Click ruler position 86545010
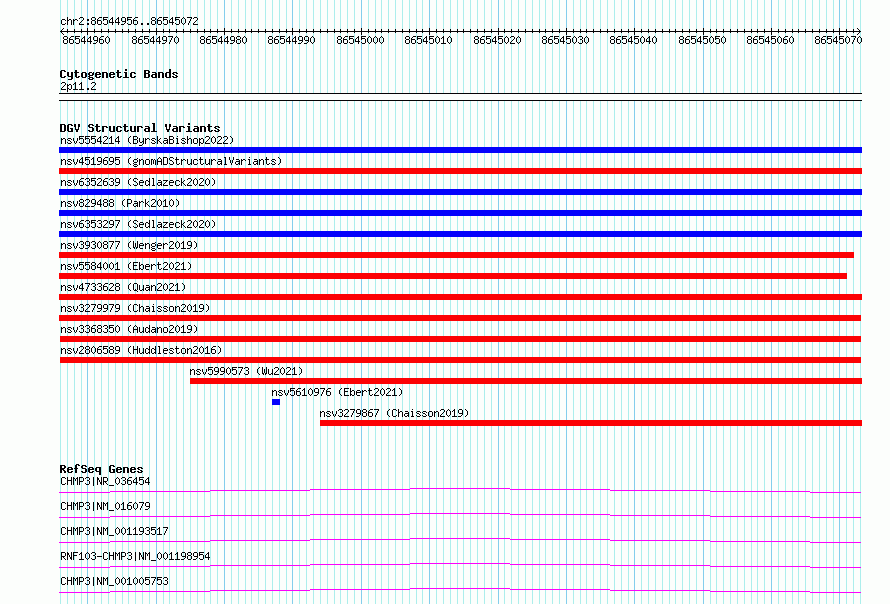The image size is (890, 604). pos(428,40)
